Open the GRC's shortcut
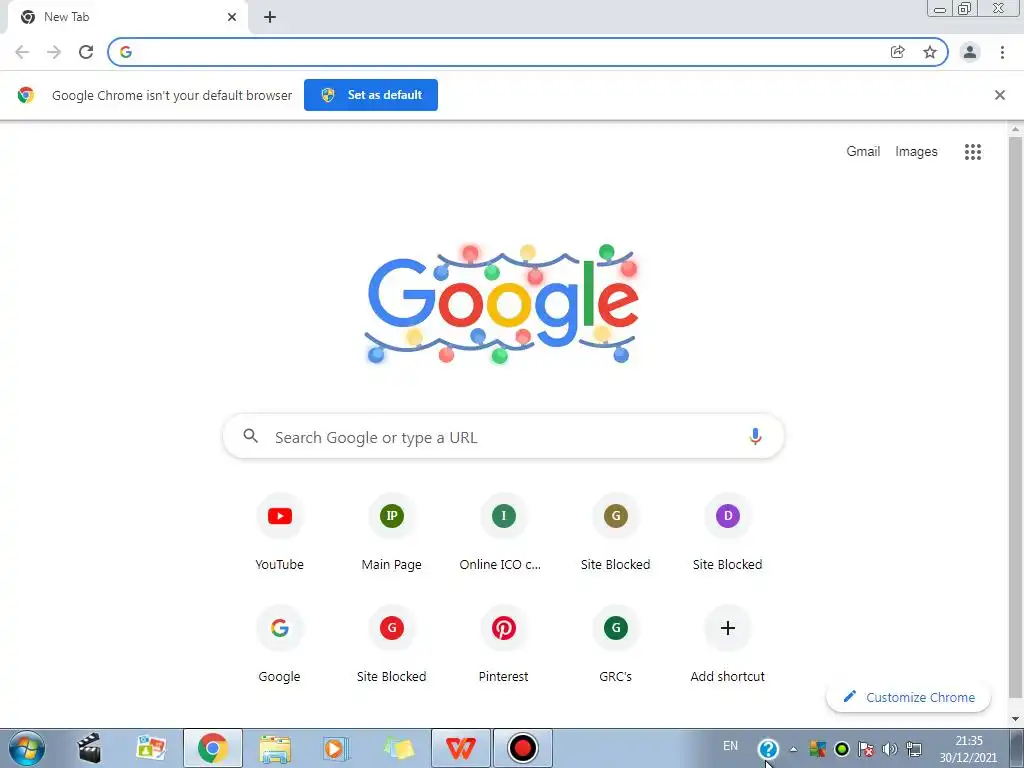This screenshot has height=768, width=1024. (615, 645)
